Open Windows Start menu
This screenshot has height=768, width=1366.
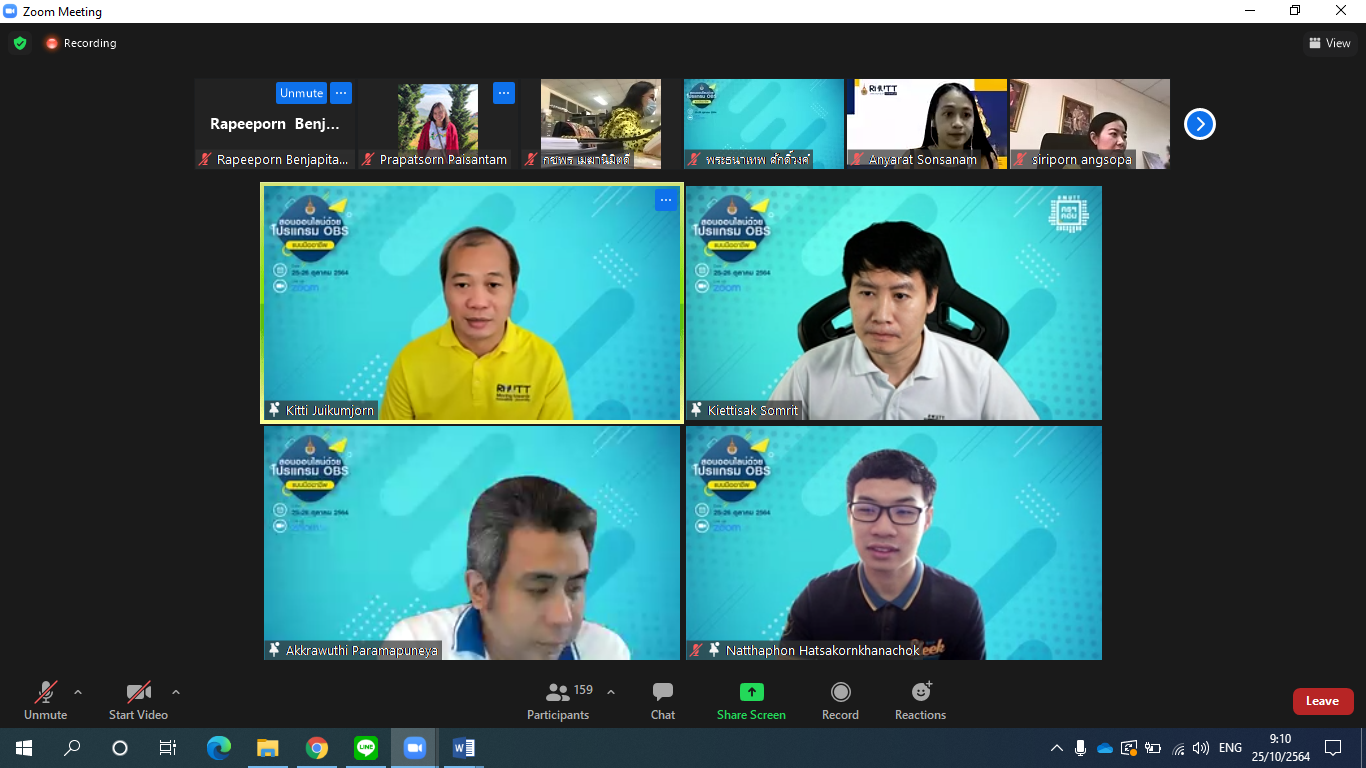pos(24,748)
